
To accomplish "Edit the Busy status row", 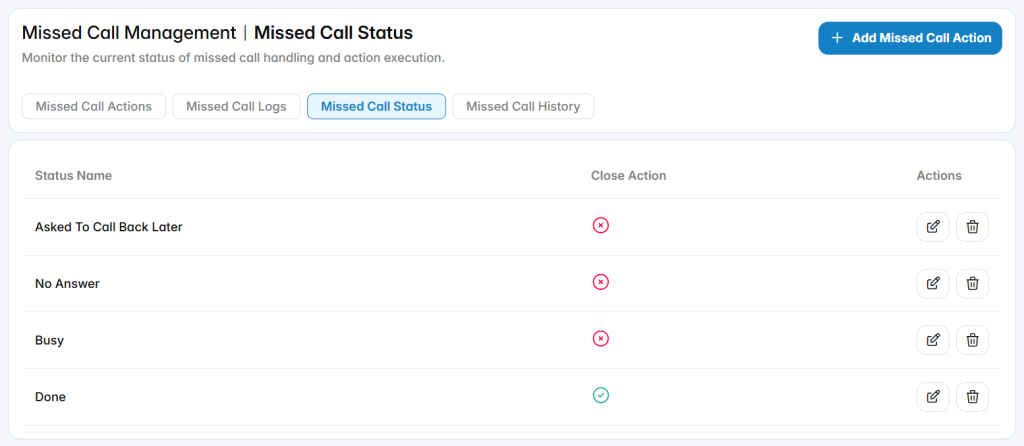I will (x=933, y=340).
